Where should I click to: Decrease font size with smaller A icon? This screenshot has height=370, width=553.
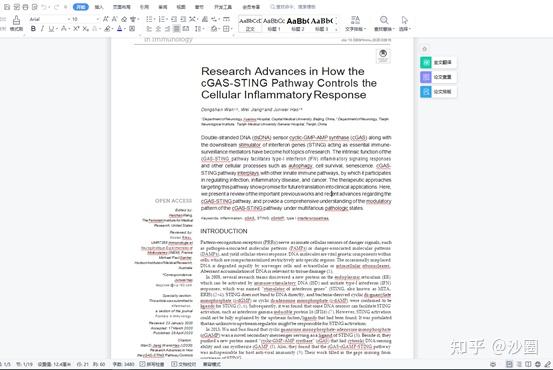(x=114, y=19)
